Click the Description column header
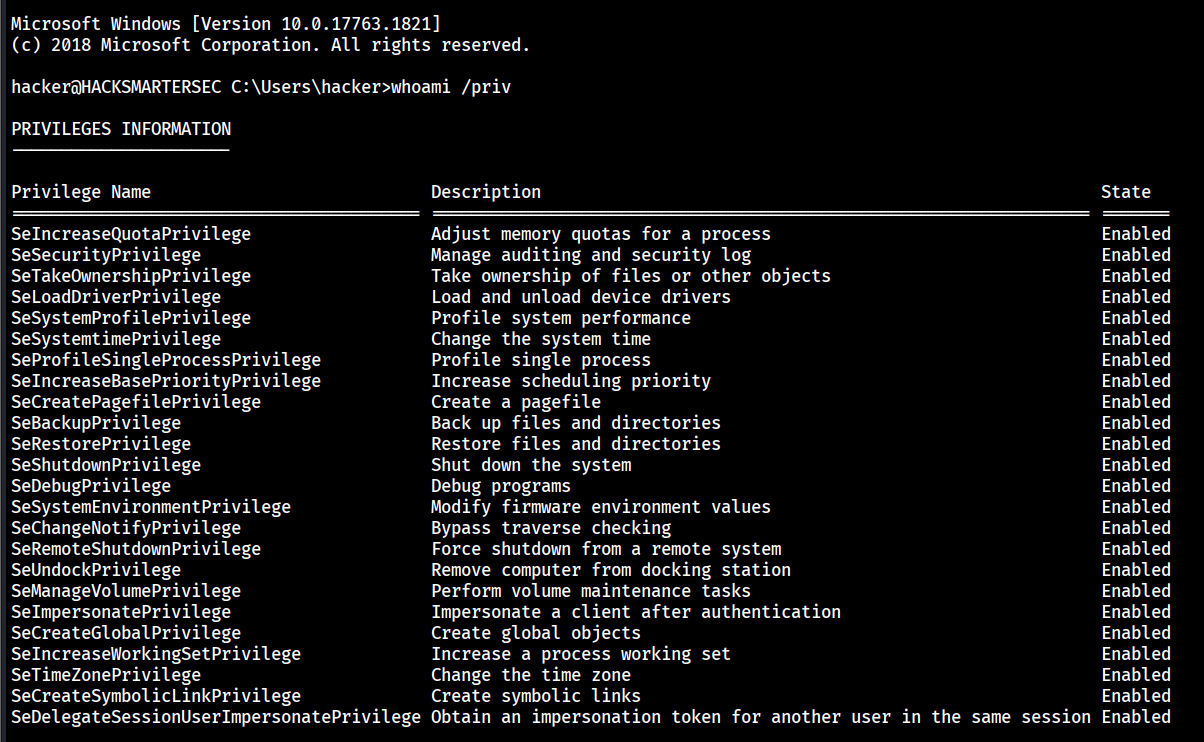1204x742 pixels. click(486, 192)
